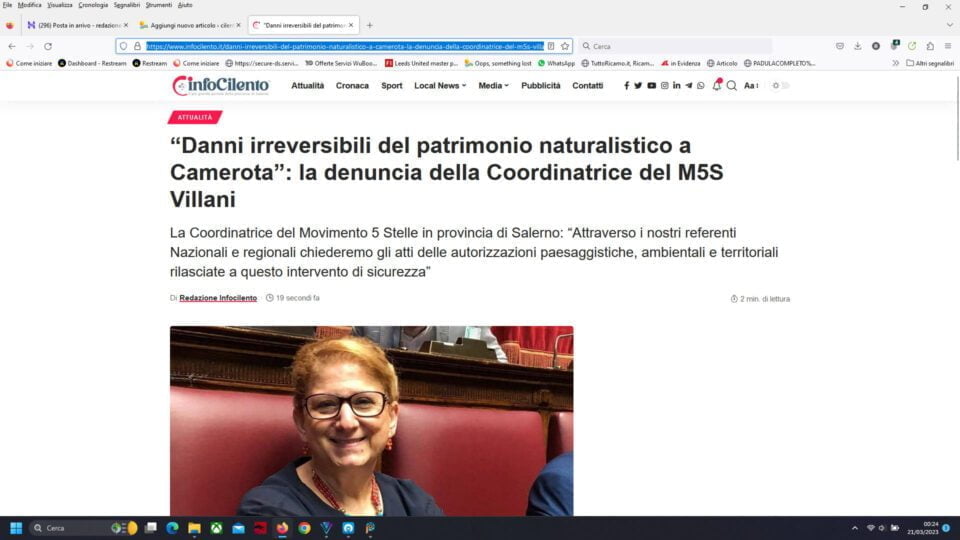Open the in Evidenza bookmark
Image resolution: width=960 pixels, height=540 pixels.
(680, 63)
